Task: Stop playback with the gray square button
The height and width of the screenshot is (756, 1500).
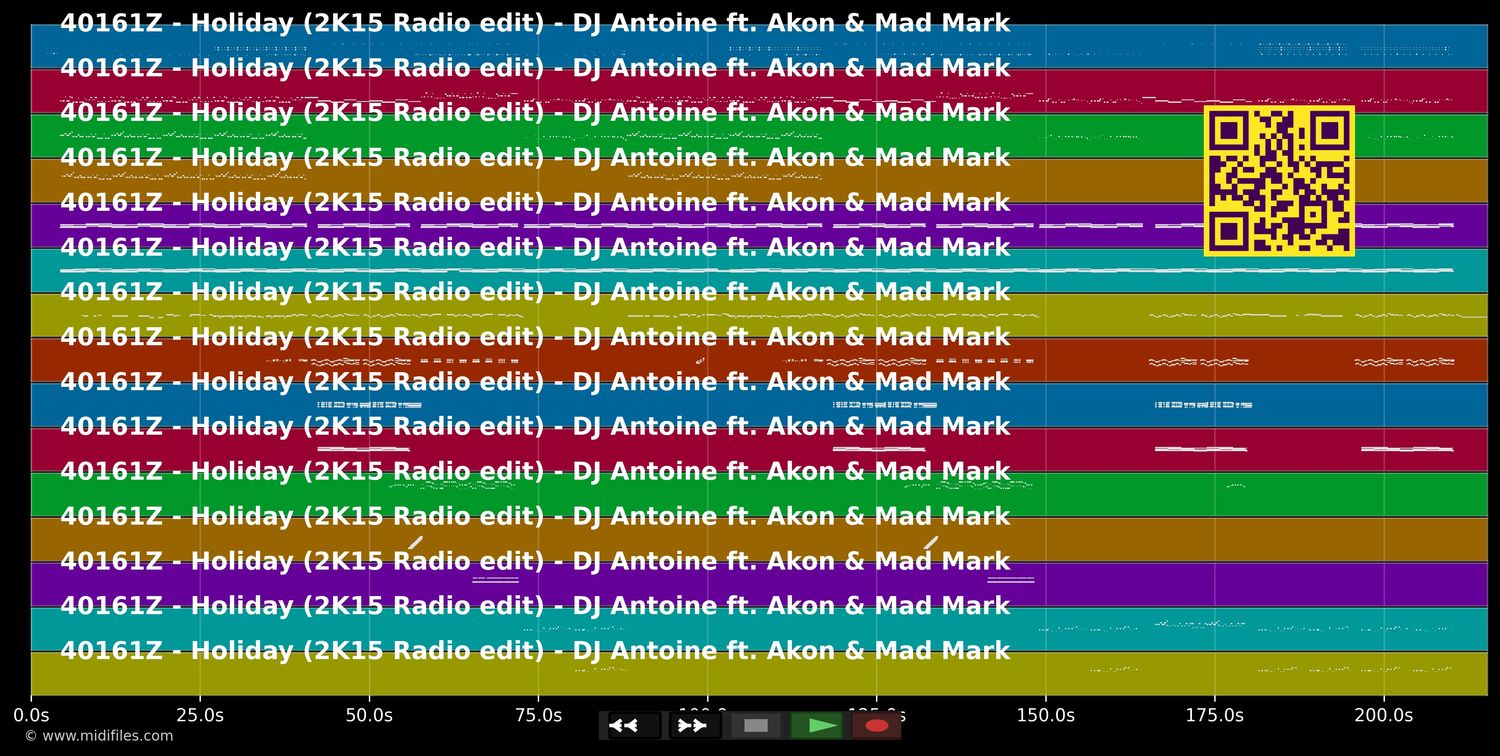Action: pos(756,725)
